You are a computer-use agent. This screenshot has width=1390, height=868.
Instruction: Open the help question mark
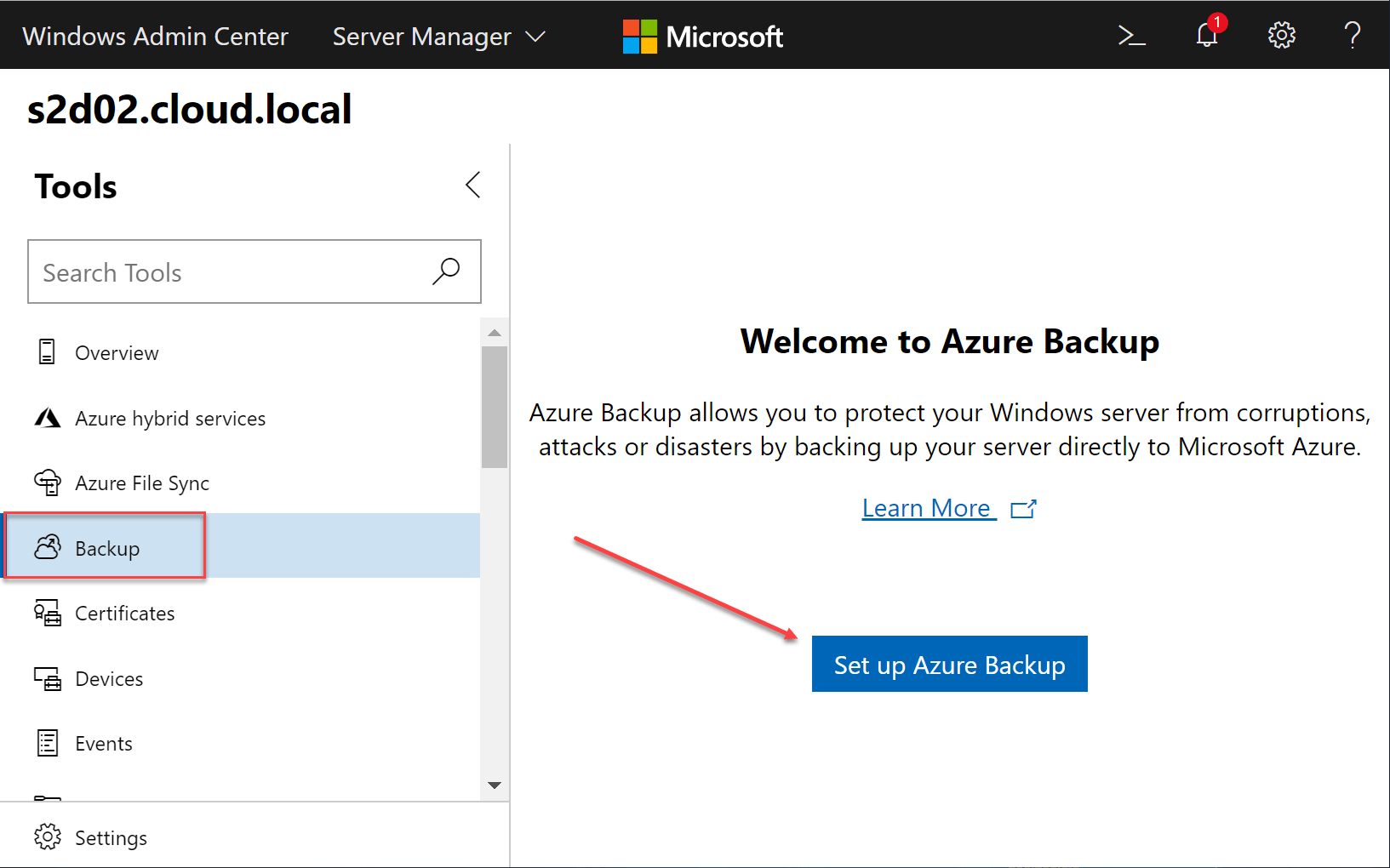[x=1352, y=35]
